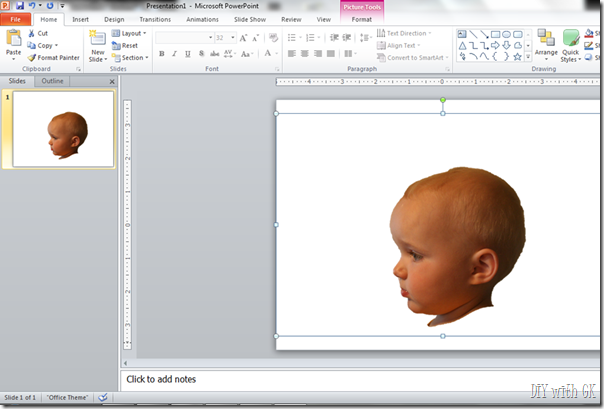Click the Bullets list icon
The height and width of the screenshot is (409, 604).
(292, 38)
